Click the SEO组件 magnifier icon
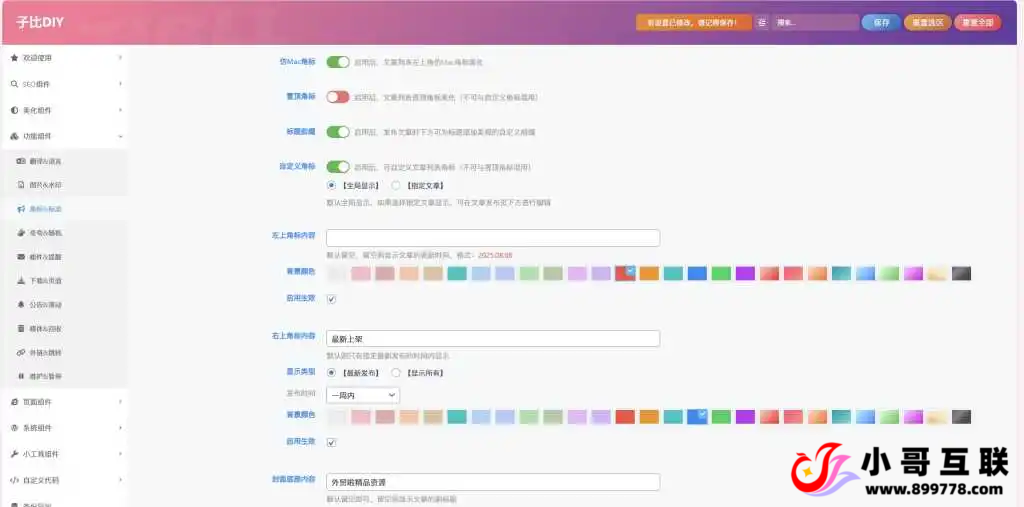Screen dimensions: 1024x507 pyautogui.click(x=14, y=84)
